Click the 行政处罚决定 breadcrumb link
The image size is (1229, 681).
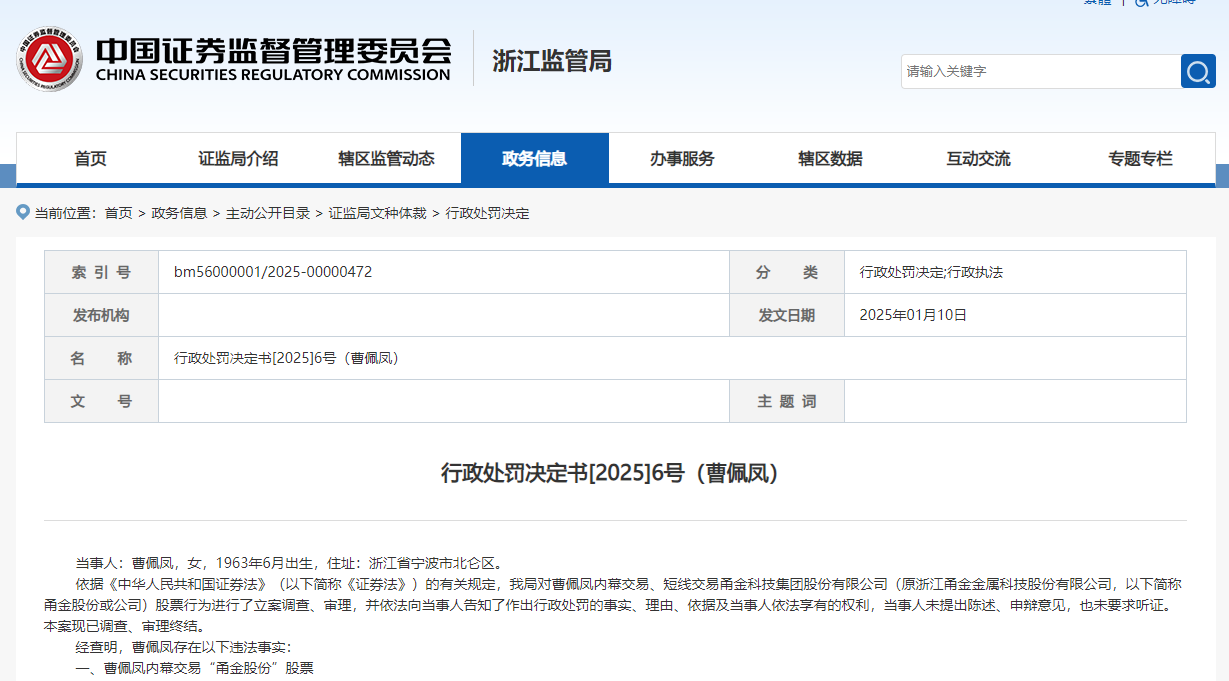488,213
